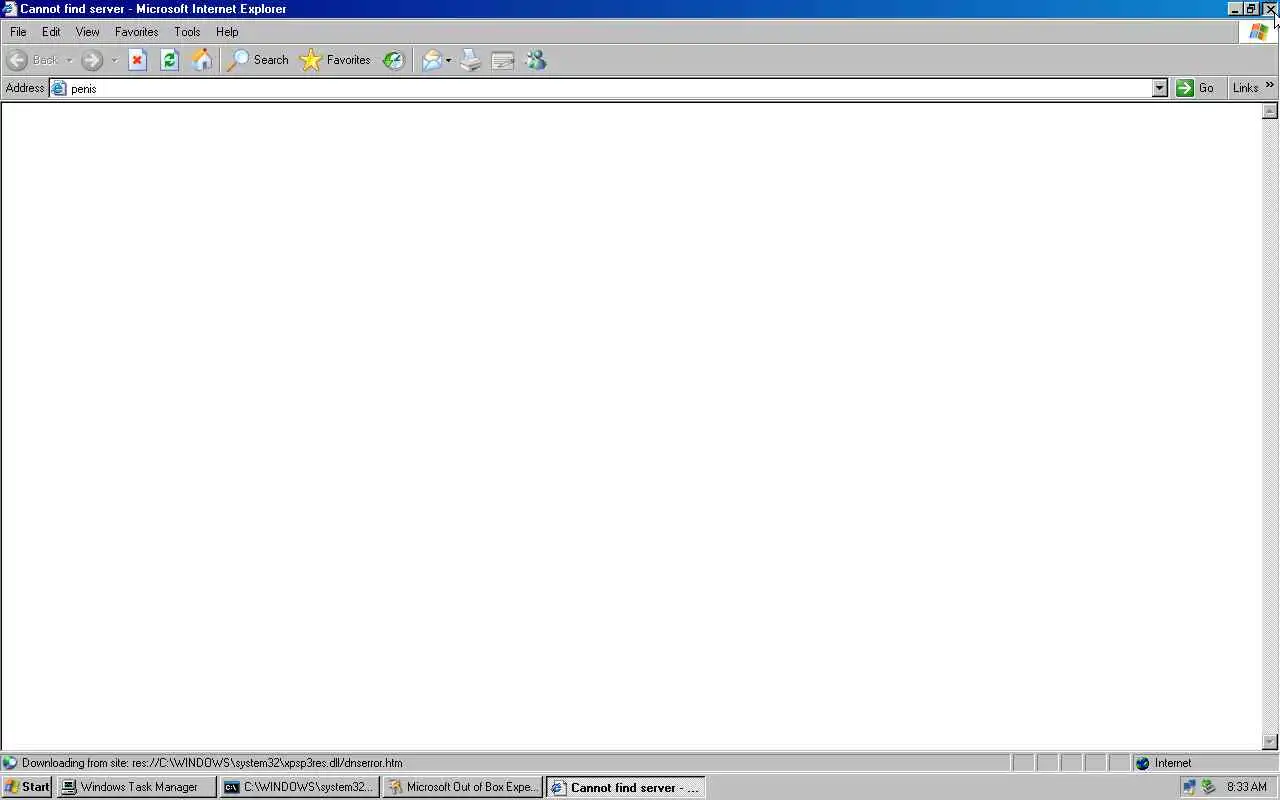Screen dimensions: 1280x800
Task: Close the Internet Explorer window
Action: point(1270,9)
